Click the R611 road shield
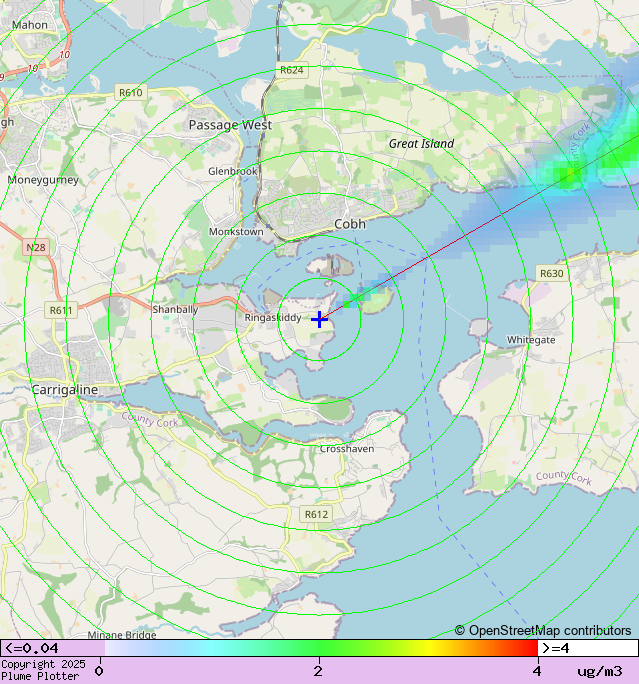 click(x=61, y=310)
